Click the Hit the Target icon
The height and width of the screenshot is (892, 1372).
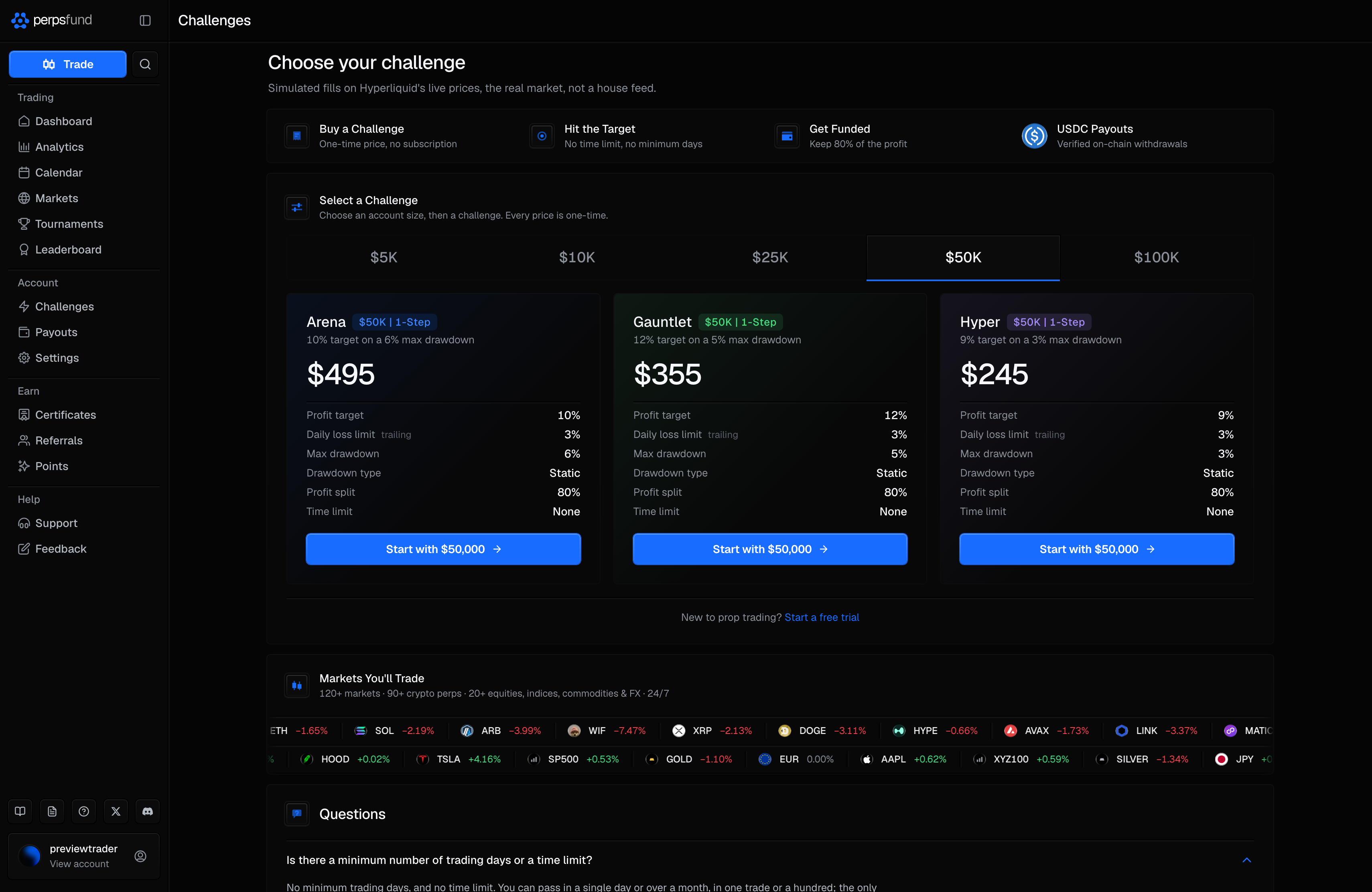click(x=542, y=136)
